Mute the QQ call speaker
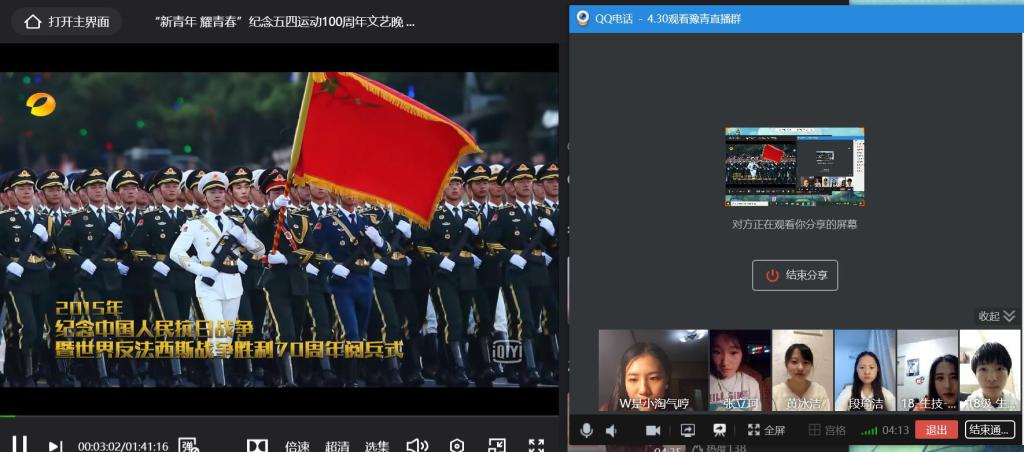Screen dimensions: 1024x452 click(611, 430)
